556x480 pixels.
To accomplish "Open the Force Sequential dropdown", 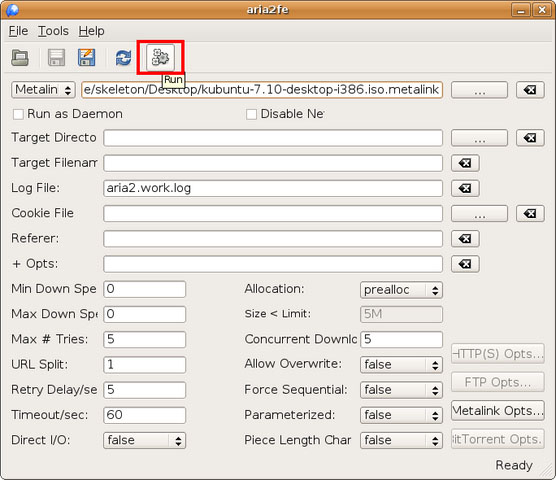I will (401, 390).
